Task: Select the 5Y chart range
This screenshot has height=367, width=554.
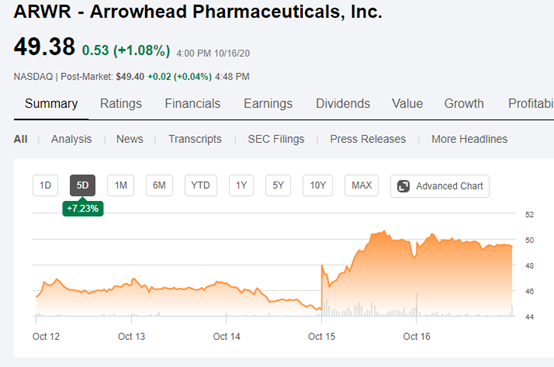Action: (278, 185)
